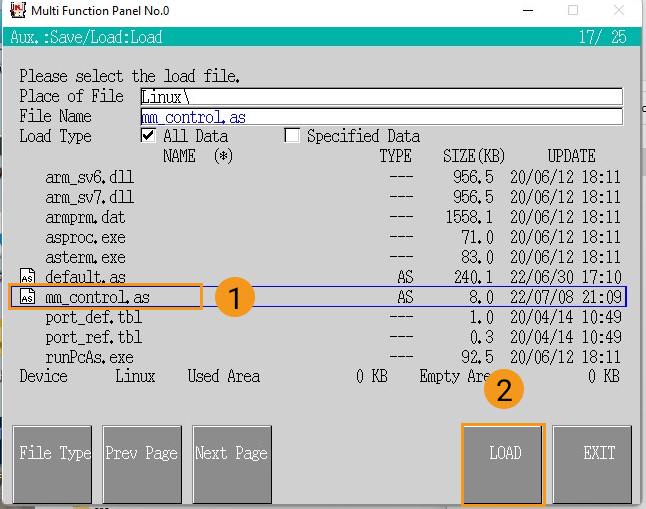Maximize the Multi Function Panel window
The height and width of the screenshot is (509, 646).
573,11
